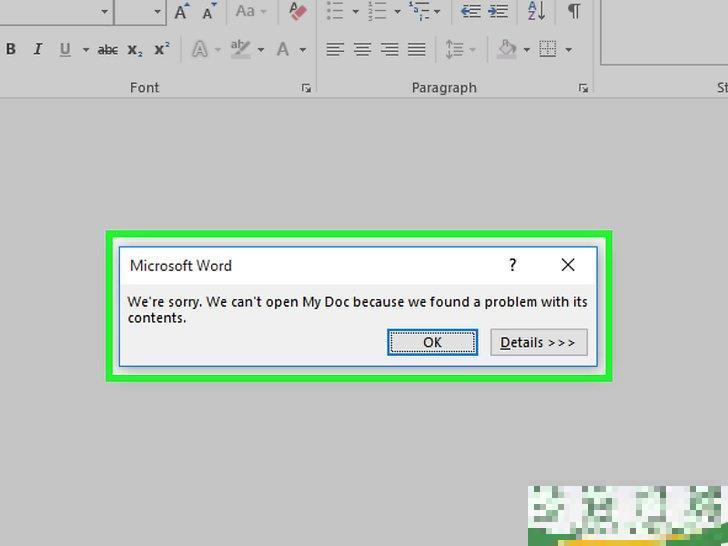This screenshot has height=546, width=728.
Task: Apply strikethrough to text
Action: pyautogui.click(x=107, y=49)
